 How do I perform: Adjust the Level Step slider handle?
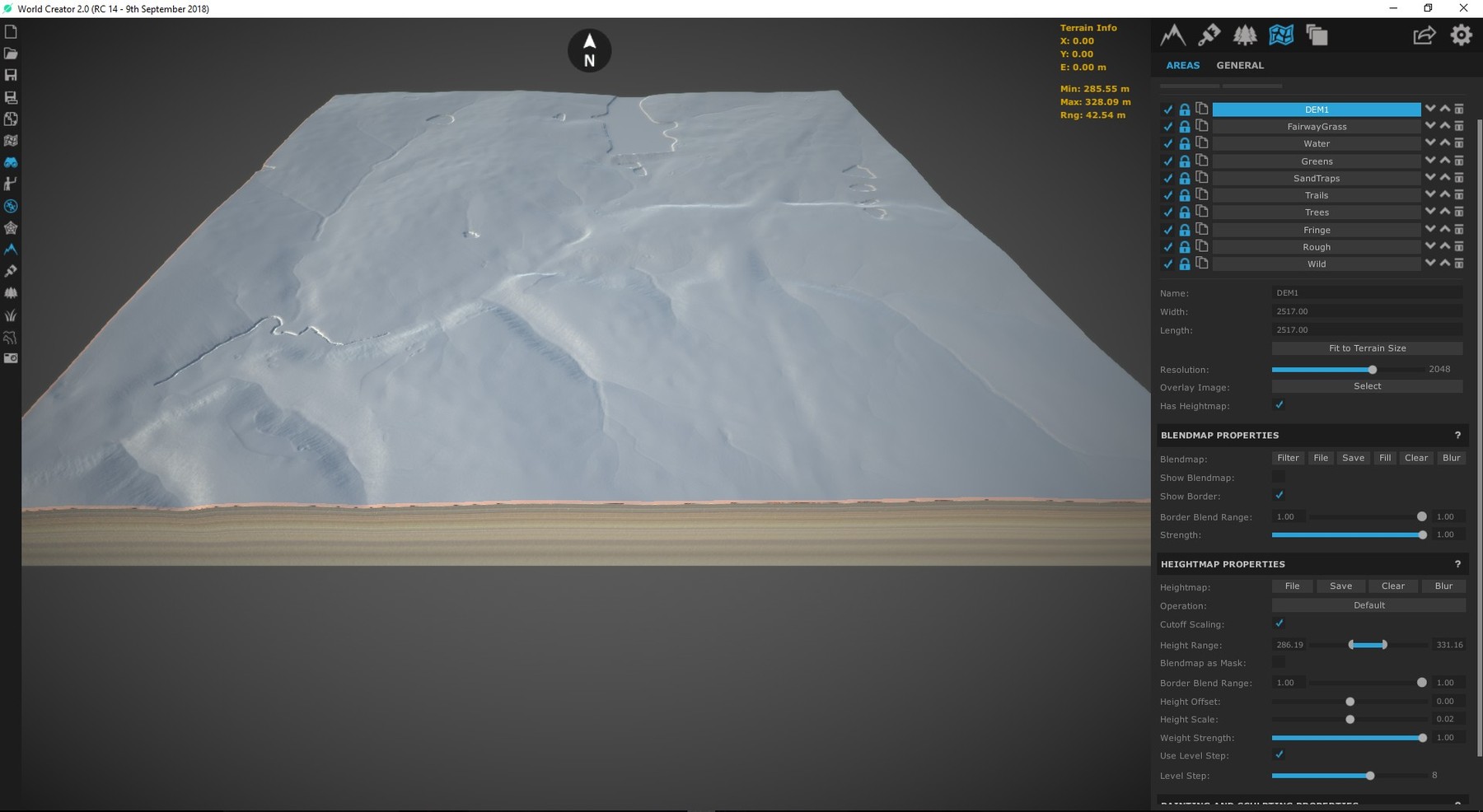1370,776
